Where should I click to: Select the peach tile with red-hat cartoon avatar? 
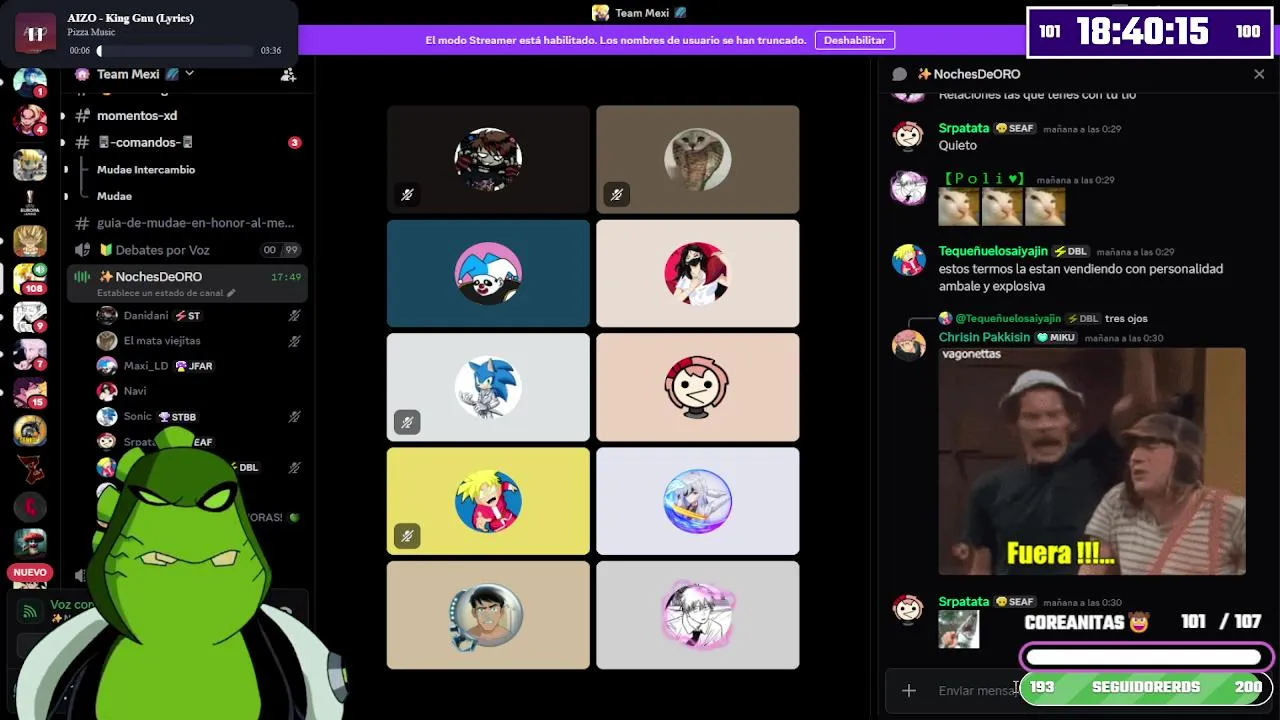(698, 387)
